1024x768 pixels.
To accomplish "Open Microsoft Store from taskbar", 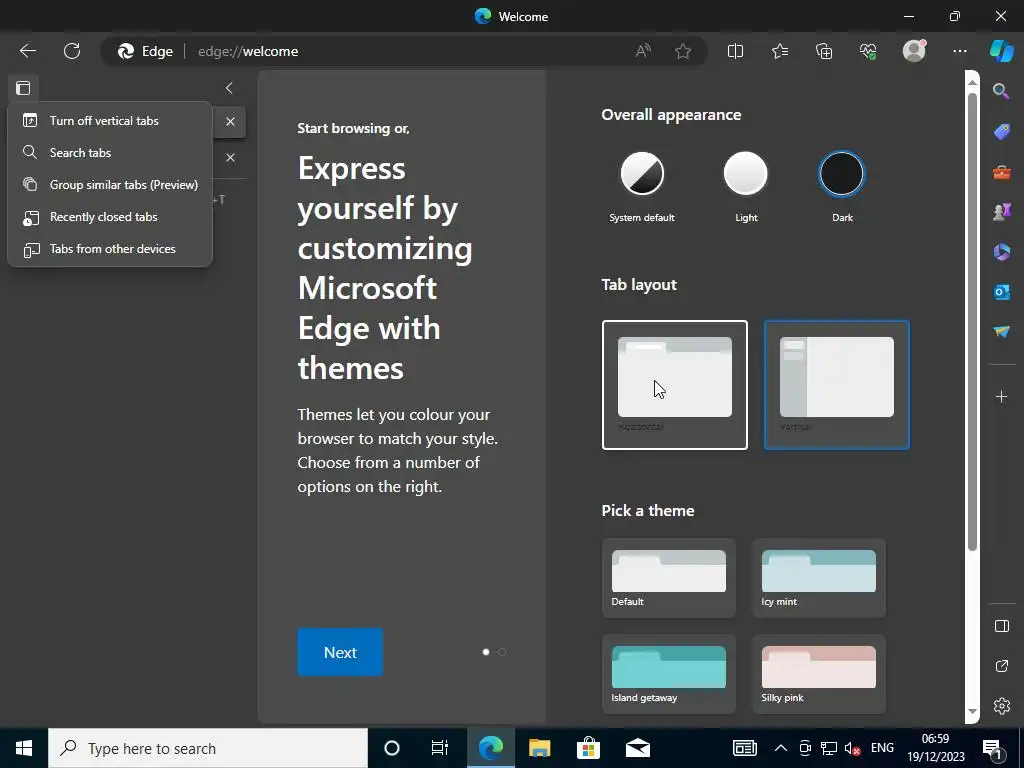I will click(588, 748).
